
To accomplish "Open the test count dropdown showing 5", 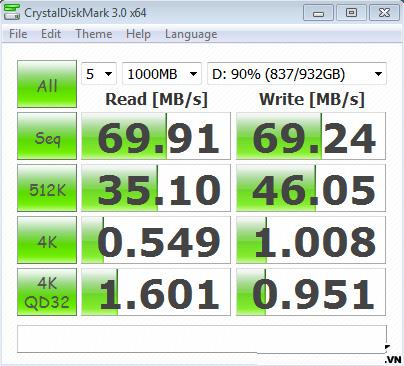I will coord(99,74).
